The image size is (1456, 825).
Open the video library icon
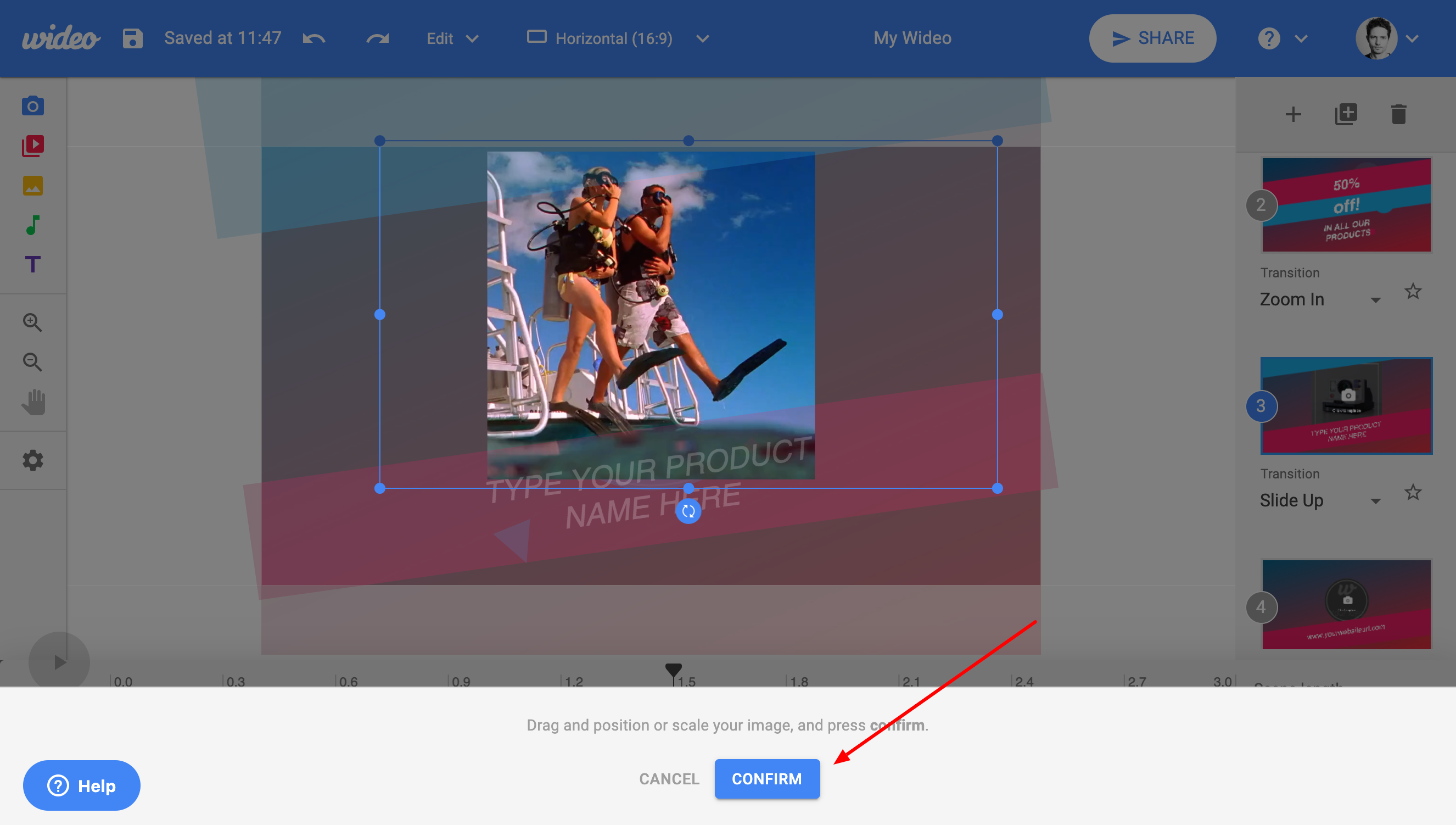point(33,146)
